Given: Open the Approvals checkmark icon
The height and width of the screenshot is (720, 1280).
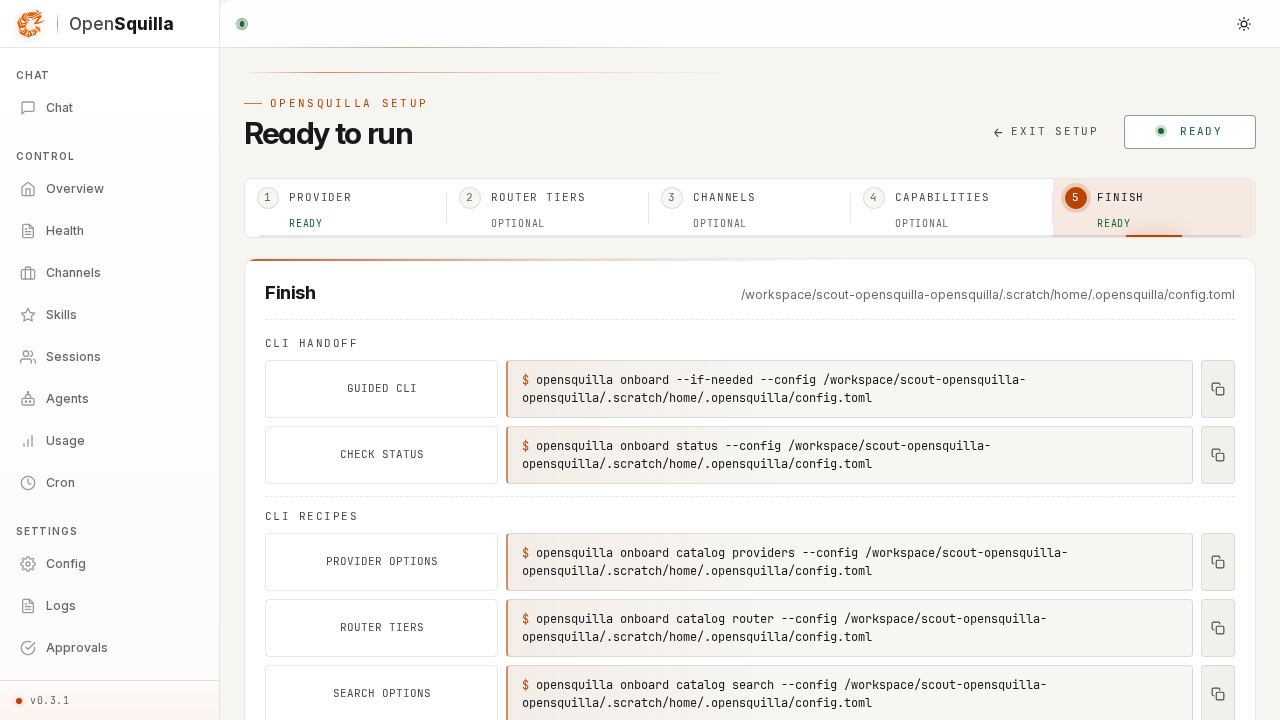Looking at the screenshot, I should point(28,648).
